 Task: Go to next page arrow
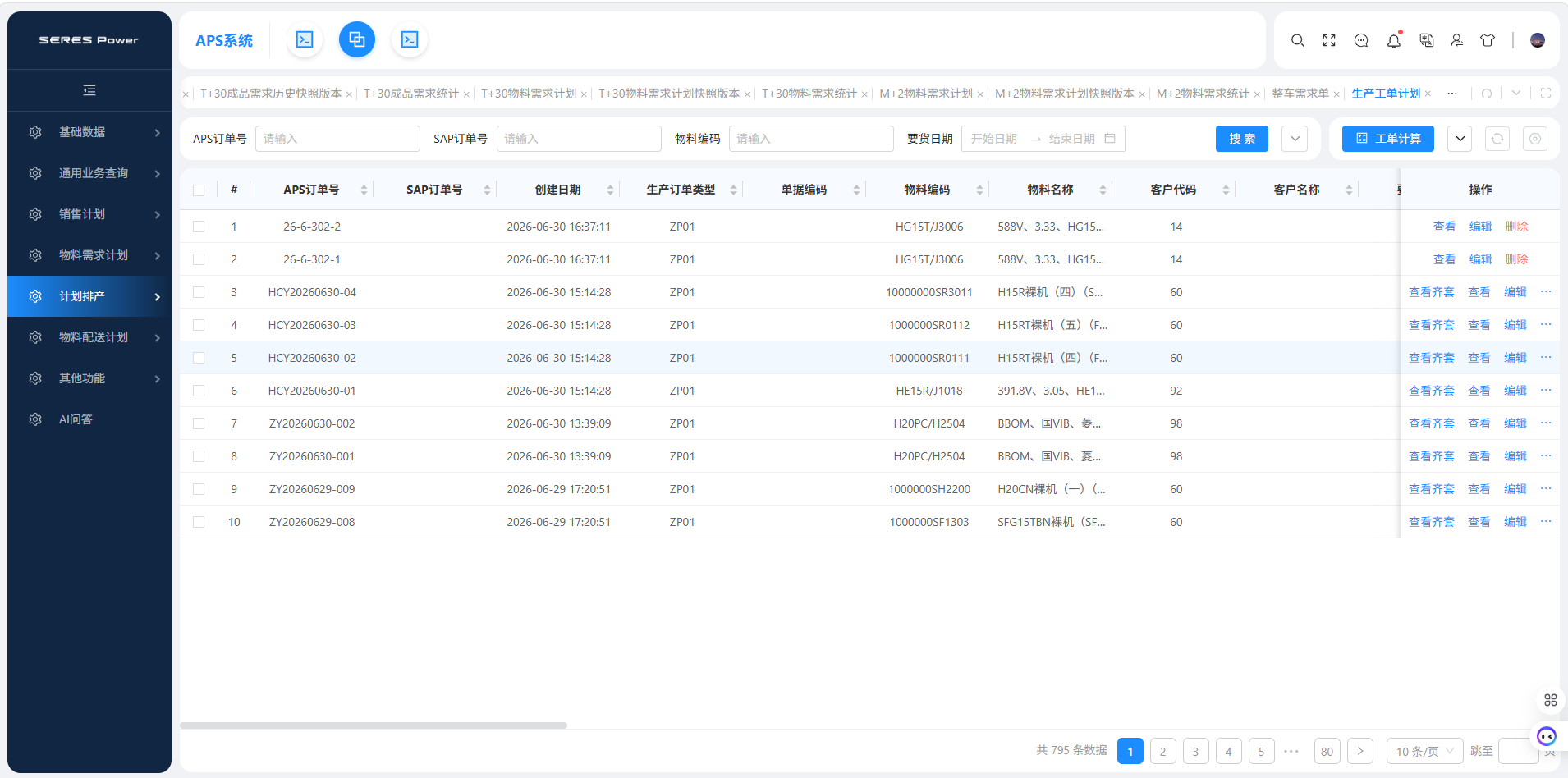pyautogui.click(x=1360, y=751)
